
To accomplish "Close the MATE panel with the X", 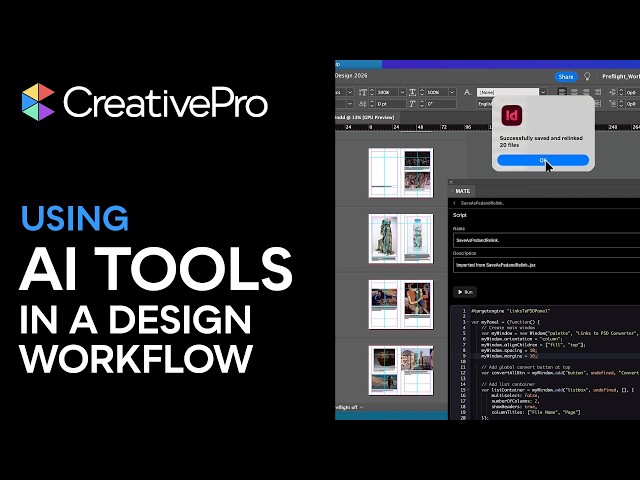I will coord(451,182).
